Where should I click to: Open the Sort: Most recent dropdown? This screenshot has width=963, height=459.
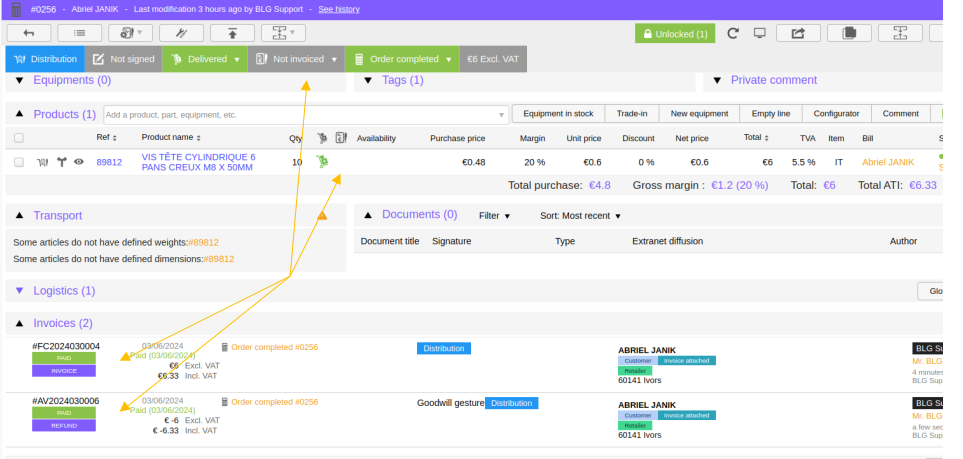click(x=580, y=216)
